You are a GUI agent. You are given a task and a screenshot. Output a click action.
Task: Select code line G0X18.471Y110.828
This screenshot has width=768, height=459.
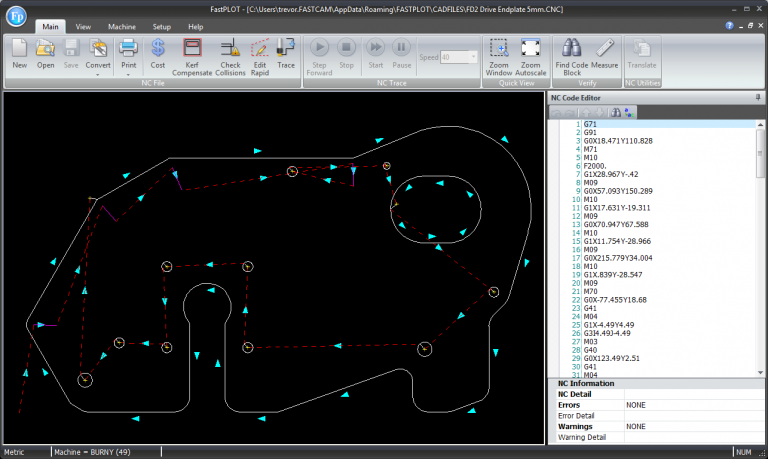(x=617, y=141)
